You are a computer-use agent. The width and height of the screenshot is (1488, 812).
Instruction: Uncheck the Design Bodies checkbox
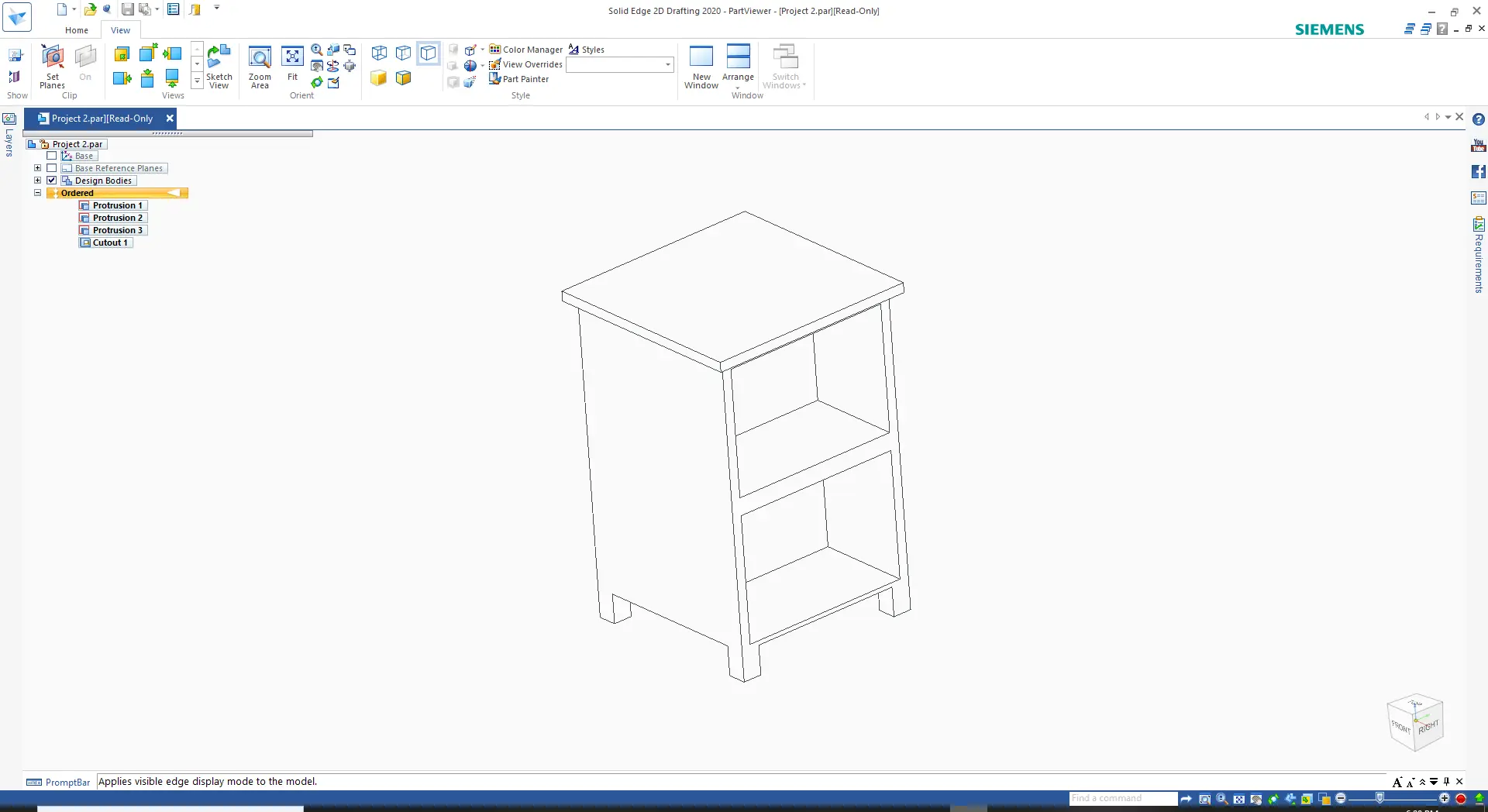(52, 181)
